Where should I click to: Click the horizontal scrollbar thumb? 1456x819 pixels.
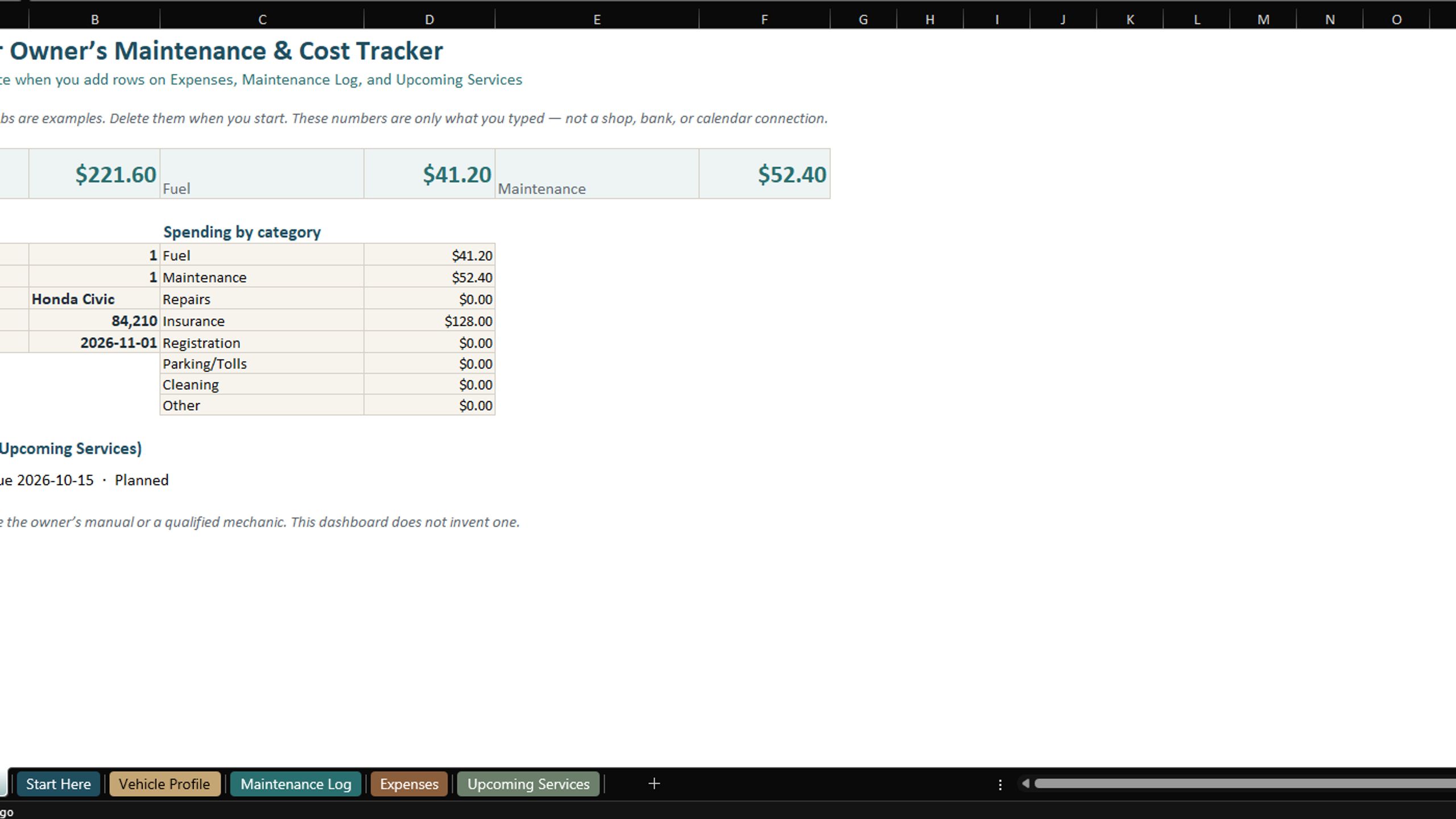1244,784
